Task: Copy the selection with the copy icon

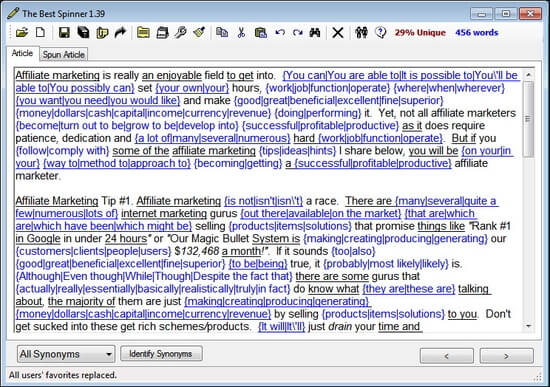Action: 222,33
